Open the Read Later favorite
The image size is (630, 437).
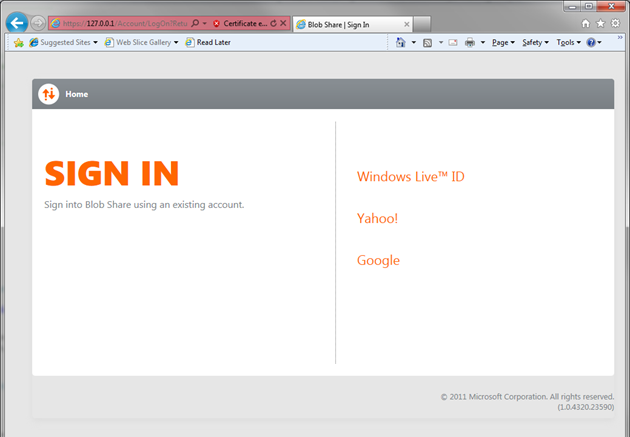208,42
